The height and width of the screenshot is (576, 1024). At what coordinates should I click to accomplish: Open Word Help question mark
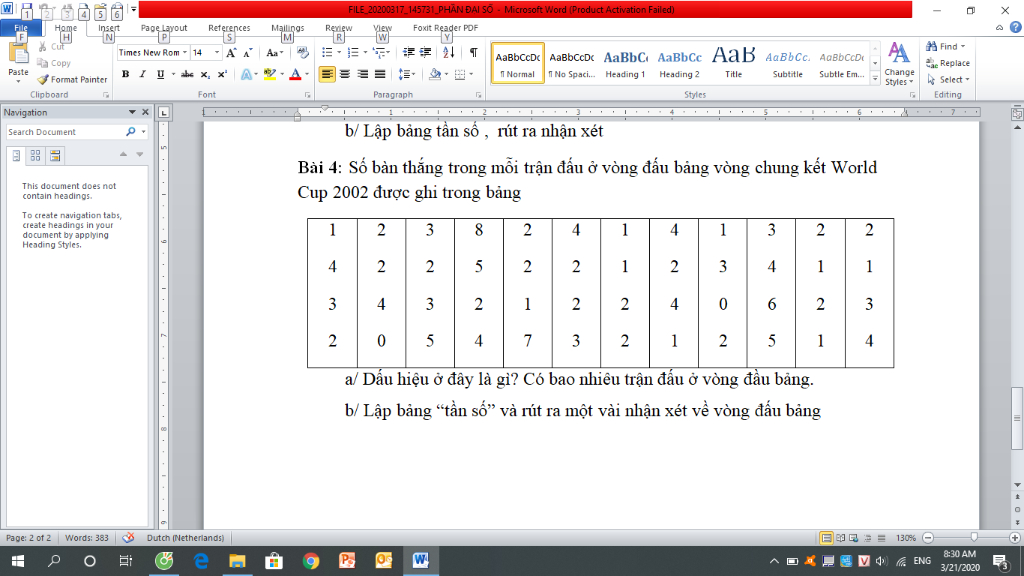1016,27
